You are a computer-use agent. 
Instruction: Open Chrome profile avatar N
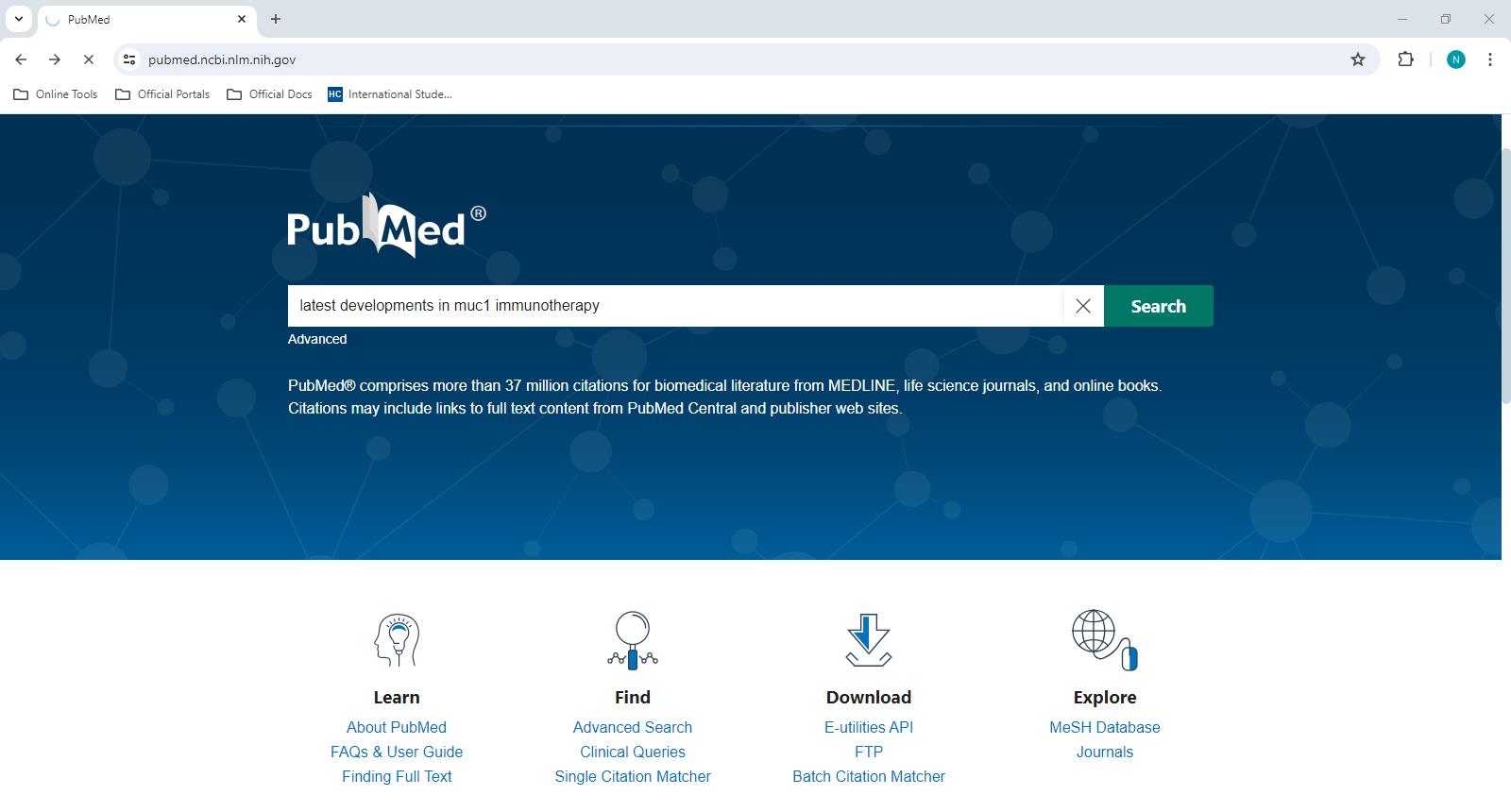click(1456, 59)
